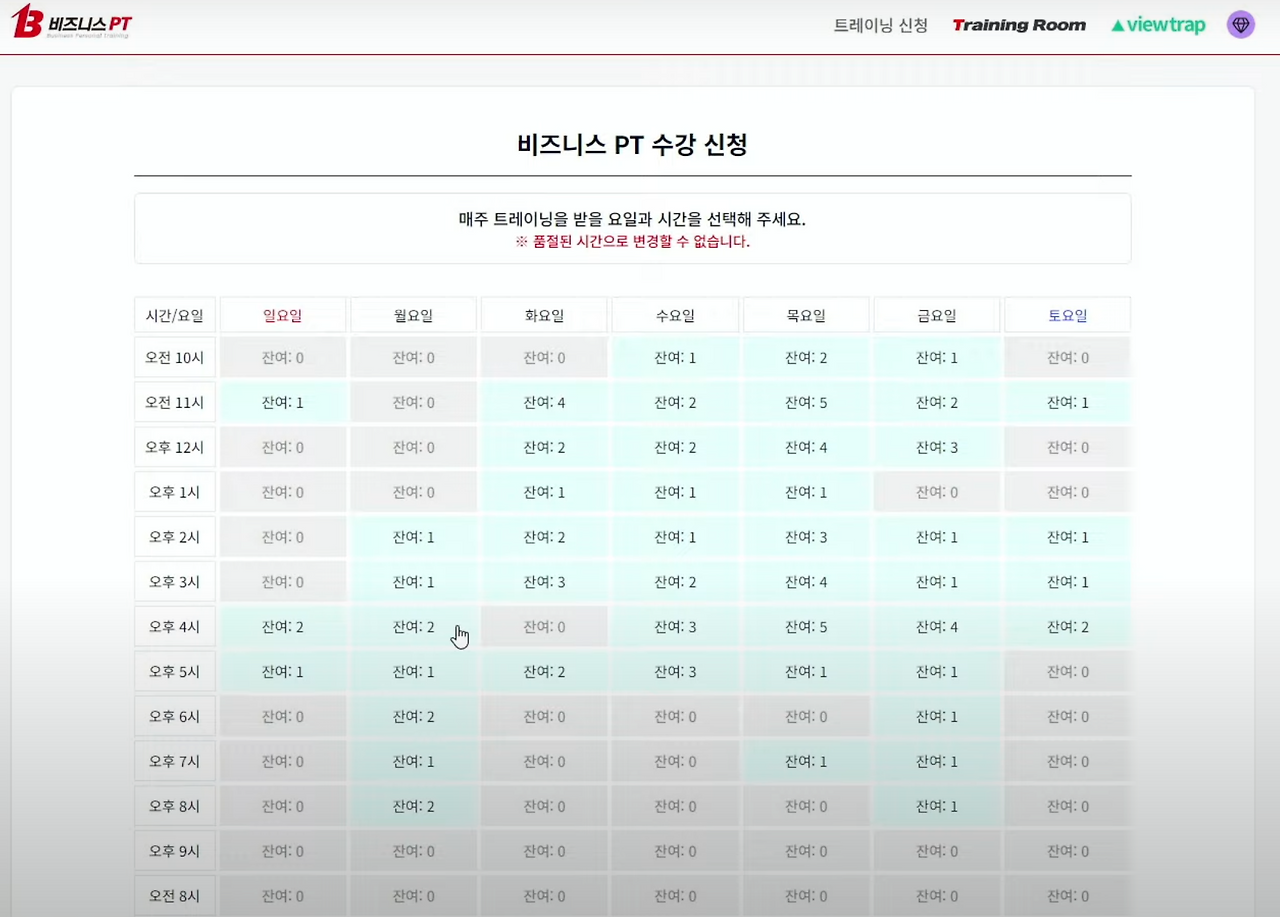The width and height of the screenshot is (1280, 917).
Task: Pick 목요일 오후 2시 slot
Action: [x=806, y=538]
